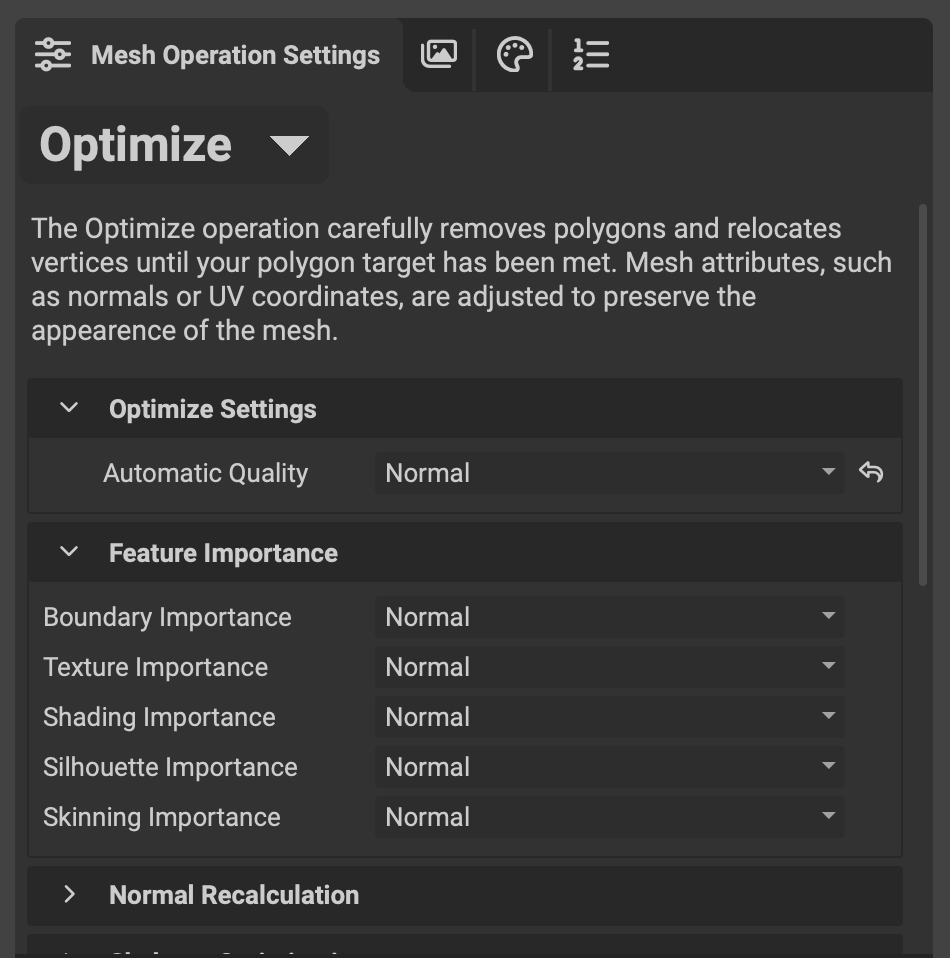The width and height of the screenshot is (950, 958).
Task: Click the chevron next to Optimize Settings
Action: 67,407
